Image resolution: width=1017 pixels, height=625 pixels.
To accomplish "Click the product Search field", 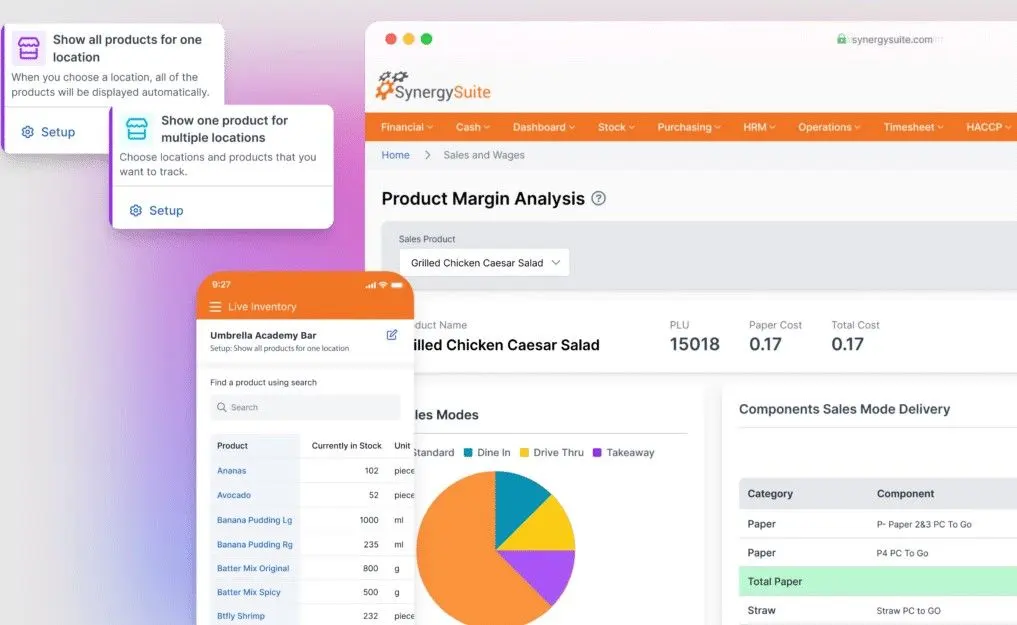I will point(305,407).
